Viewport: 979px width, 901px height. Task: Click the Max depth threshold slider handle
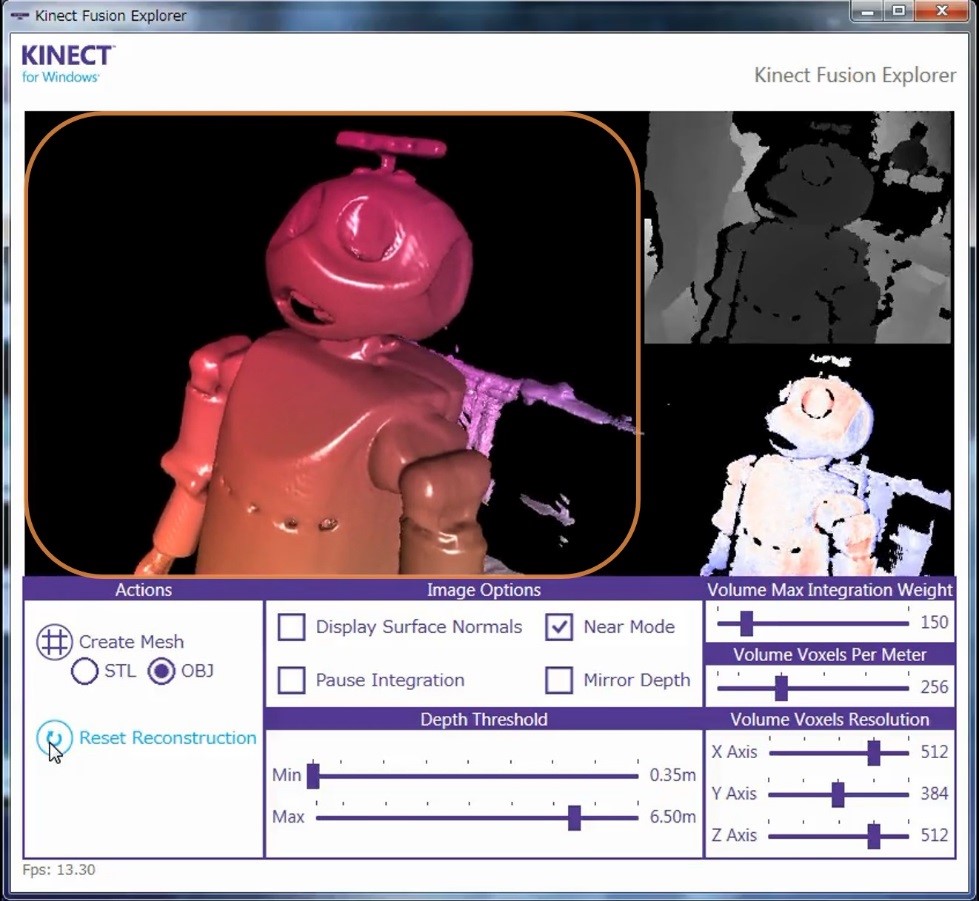[574, 817]
